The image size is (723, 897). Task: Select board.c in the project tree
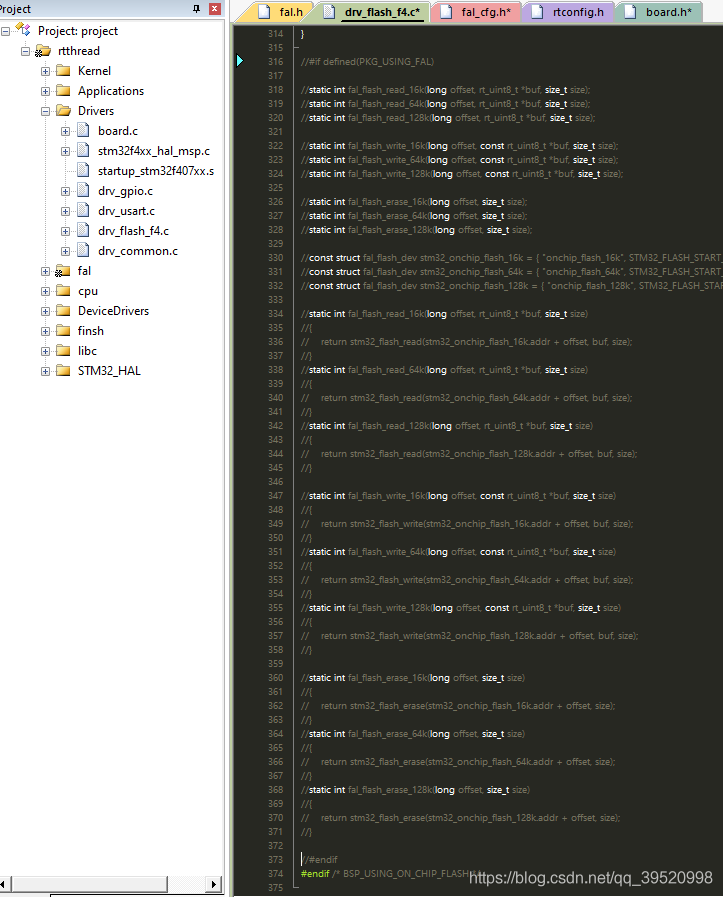[x=118, y=131]
